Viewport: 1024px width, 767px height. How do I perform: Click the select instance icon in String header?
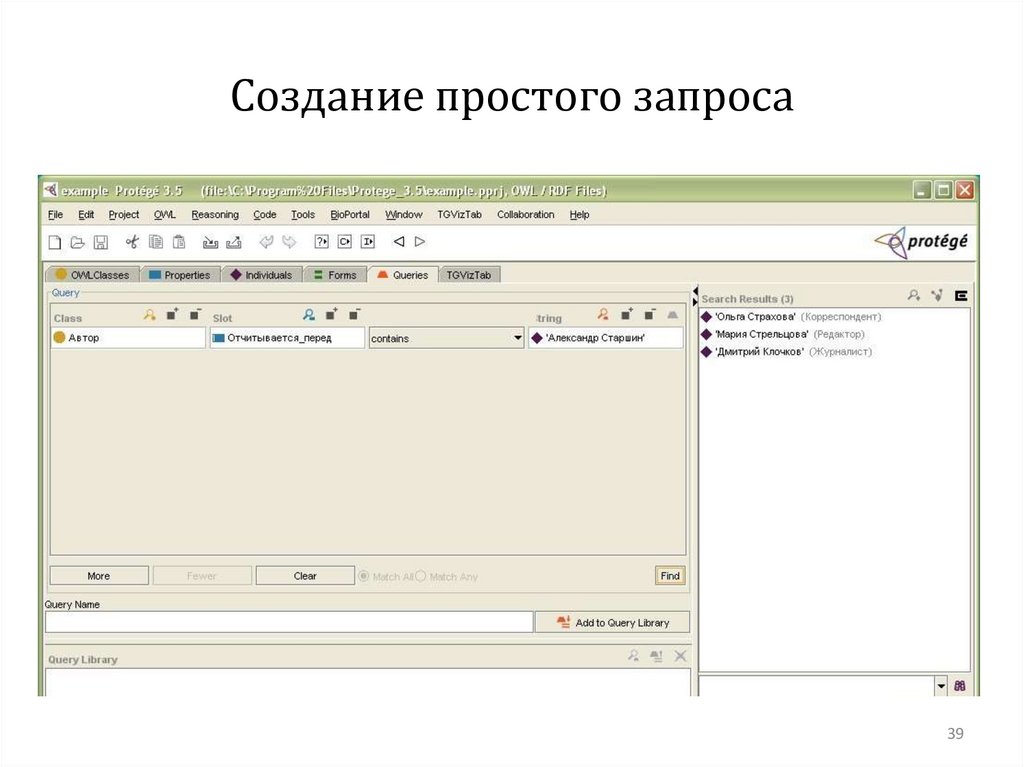point(603,315)
